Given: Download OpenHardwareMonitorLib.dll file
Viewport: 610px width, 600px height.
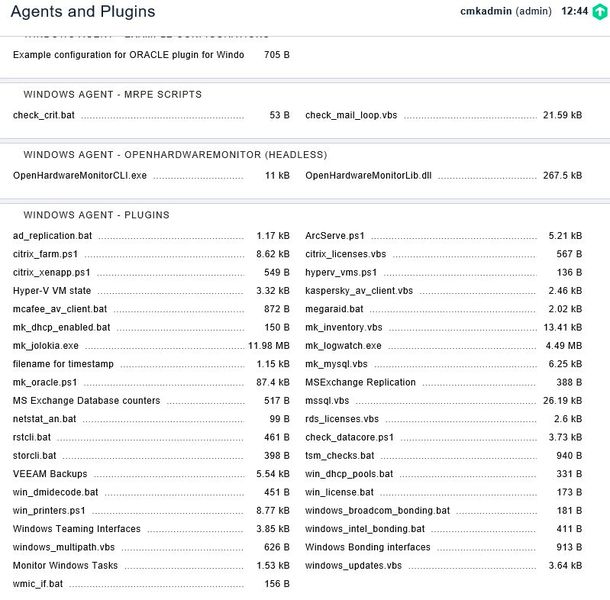Looking at the screenshot, I should (x=368, y=175).
